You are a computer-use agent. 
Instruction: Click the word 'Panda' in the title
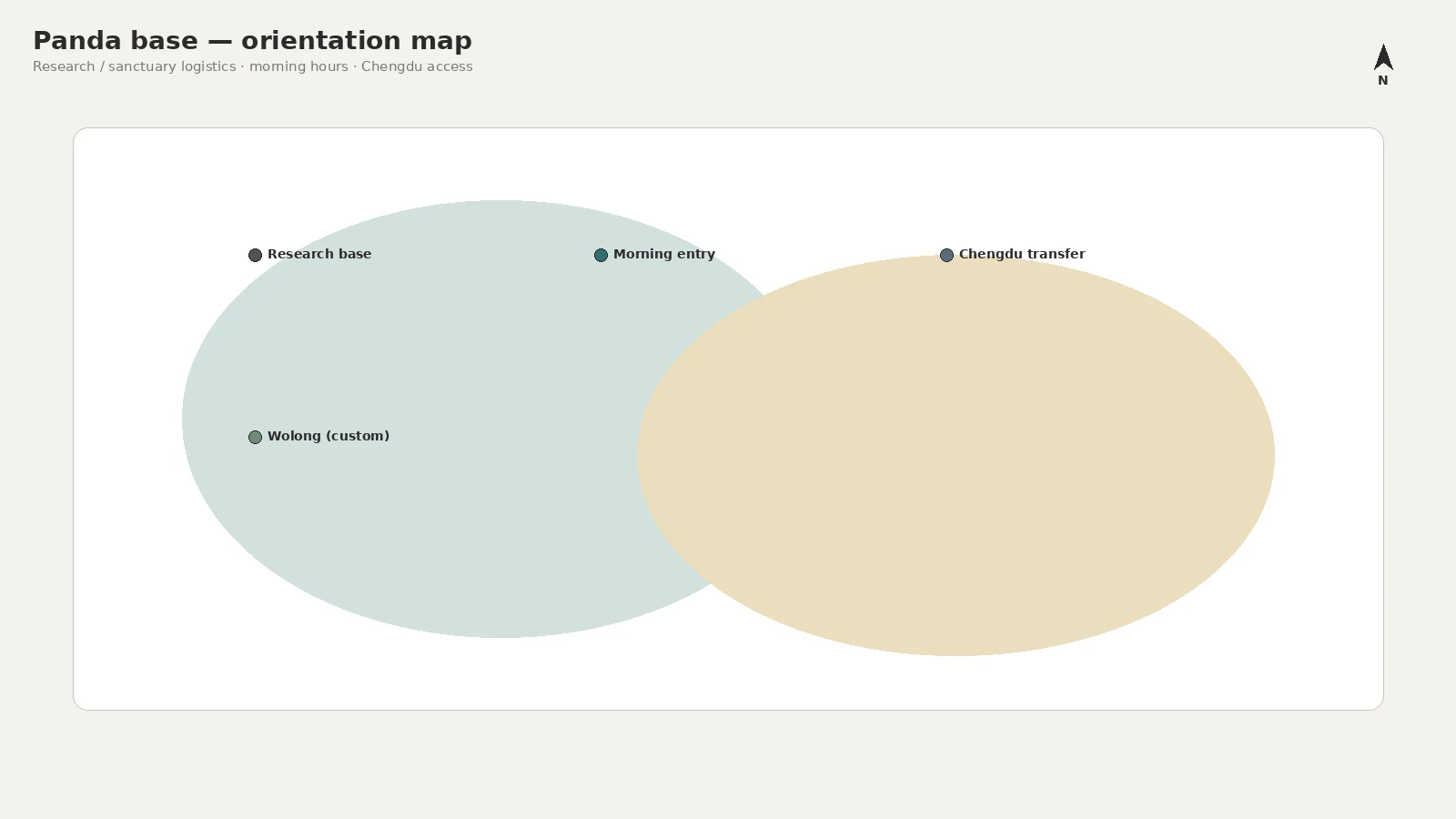click(x=70, y=41)
